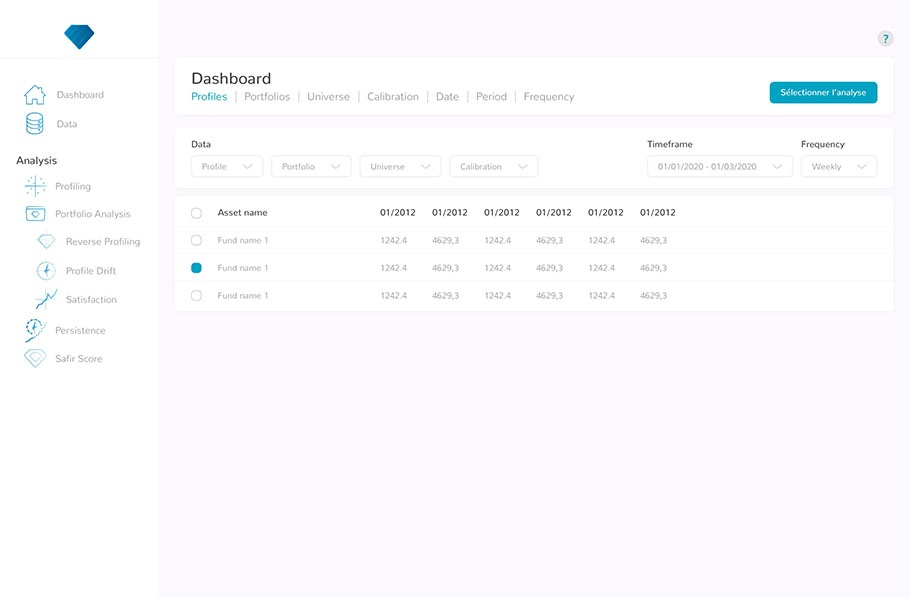Open the Weekly frequency dropdown
The height and width of the screenshot is (597, 910).
839,167
